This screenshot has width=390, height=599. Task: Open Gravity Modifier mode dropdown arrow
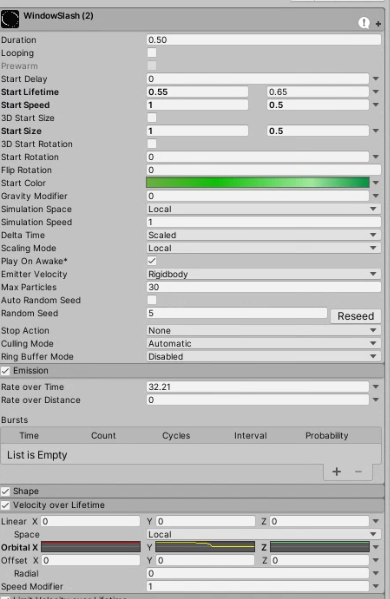(376, 196)
